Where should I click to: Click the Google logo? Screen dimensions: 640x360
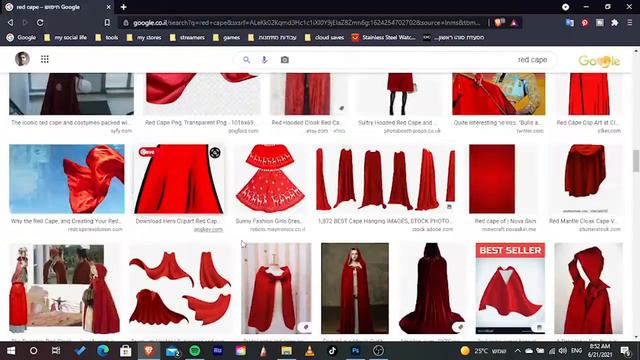599,61
